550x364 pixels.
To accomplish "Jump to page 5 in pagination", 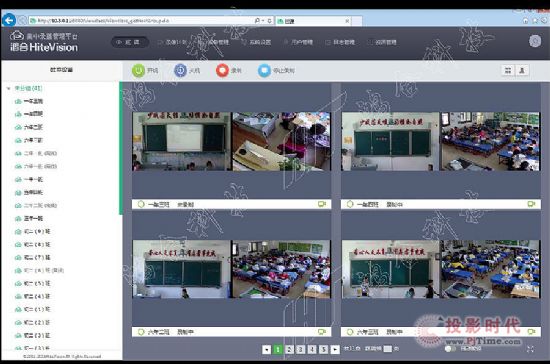I will (x=324, y=349).
